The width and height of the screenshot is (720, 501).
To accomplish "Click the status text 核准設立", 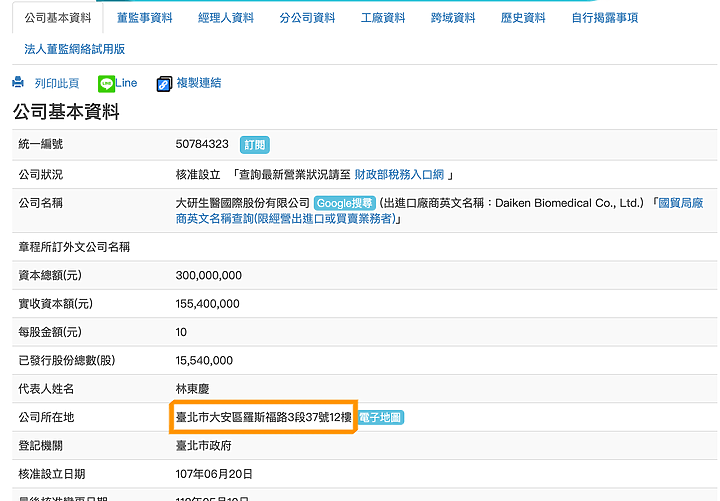I will 198,175.
